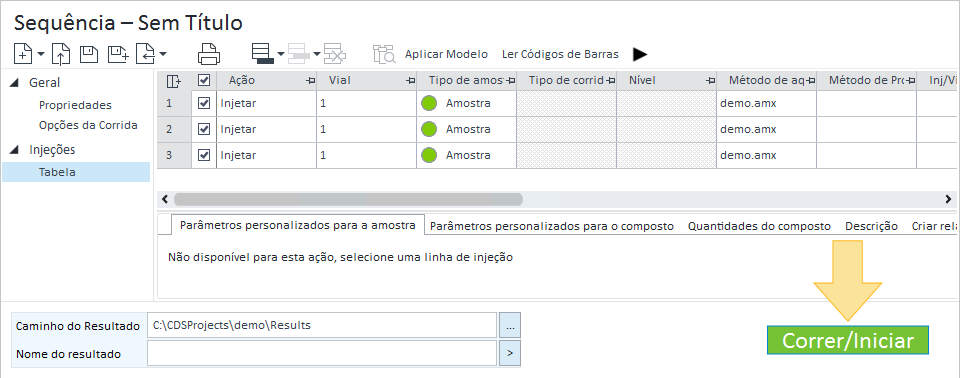Collapse the Injeções tree section
This screenshot has width=960, height=378.
click(x=15, y=149)
